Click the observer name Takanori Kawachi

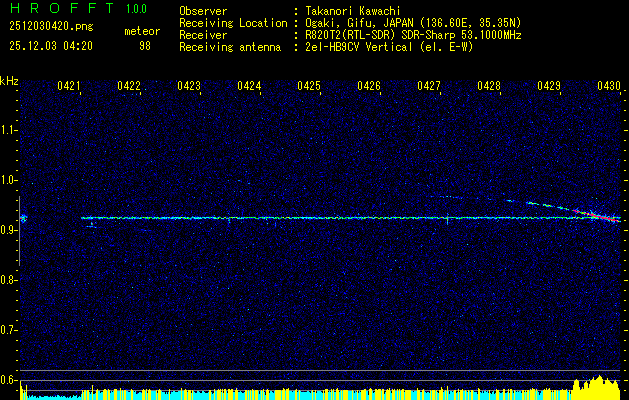(353, 11)
